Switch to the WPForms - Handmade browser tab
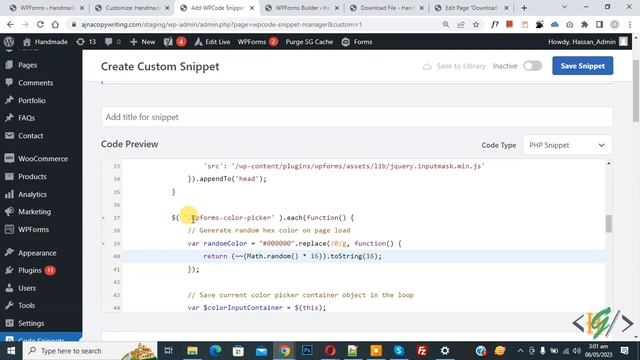 47,8
